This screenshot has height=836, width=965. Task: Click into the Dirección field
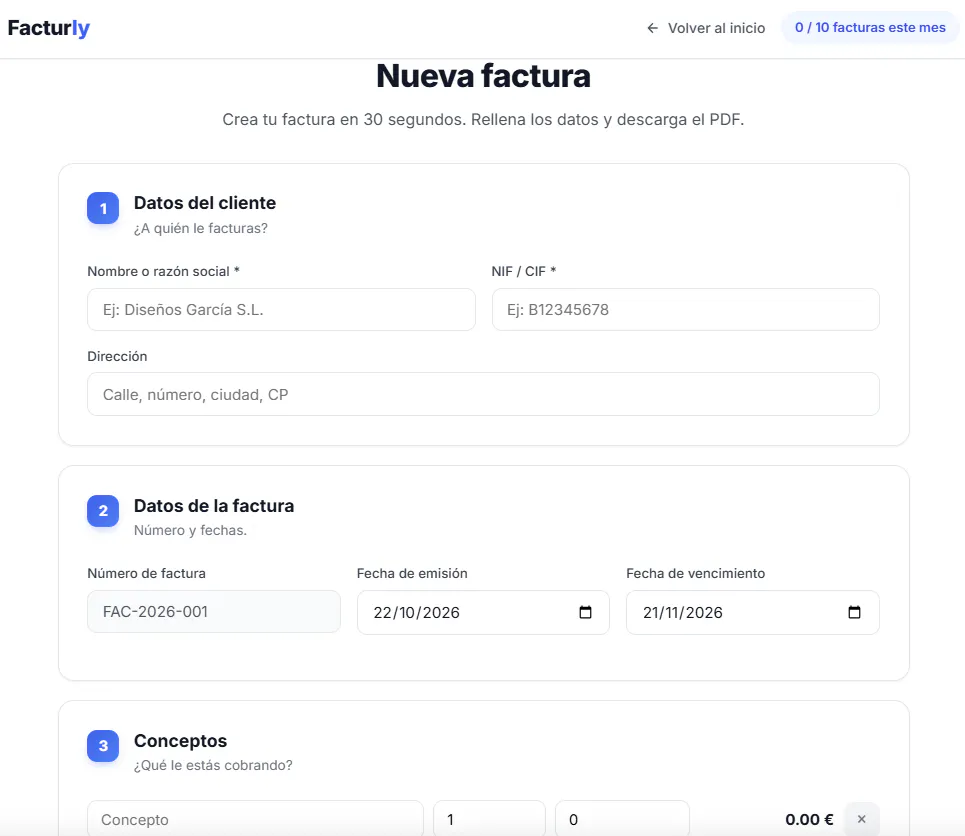click(483, 394)
